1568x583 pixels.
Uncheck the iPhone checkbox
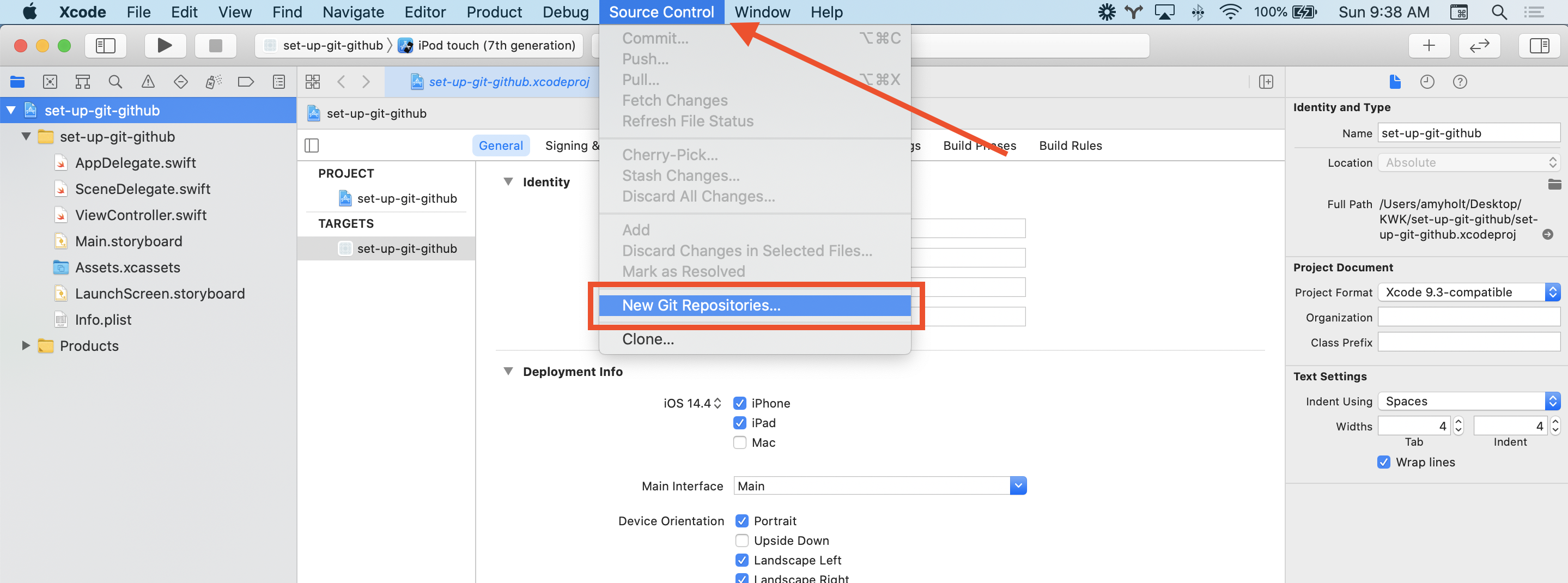(739, 404)
